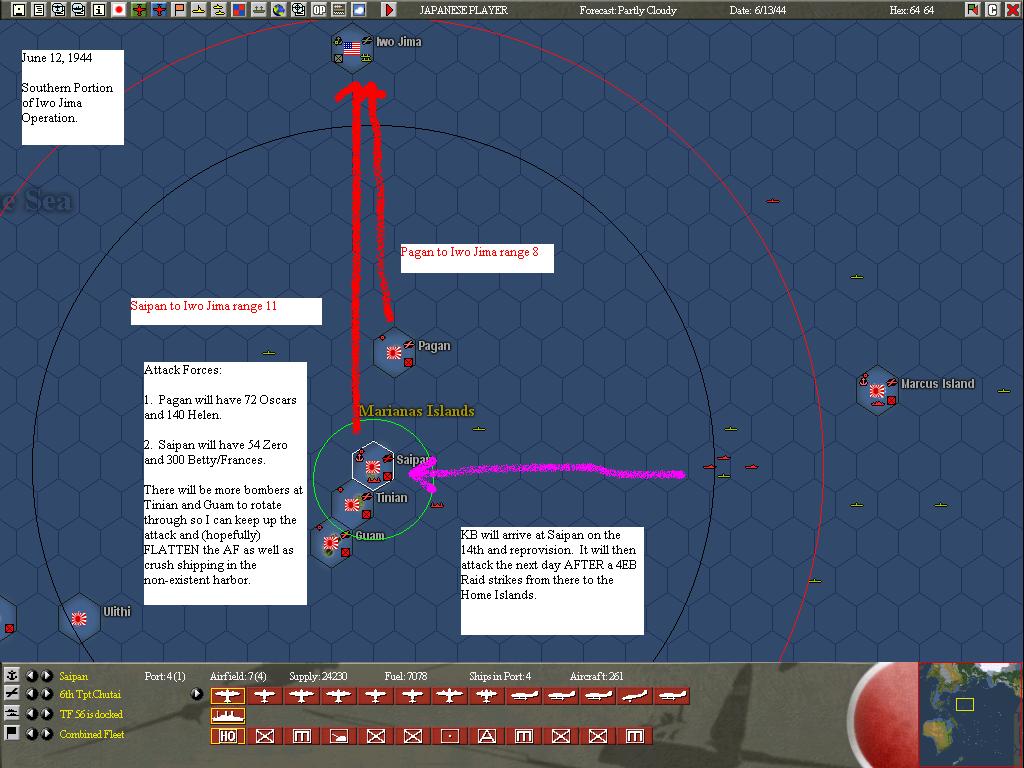Image resolution: width=1024 pixels, height=768 pixels.
Task: Click left arrow next to Combined Fleet
Action: click(x=31, y=733)
